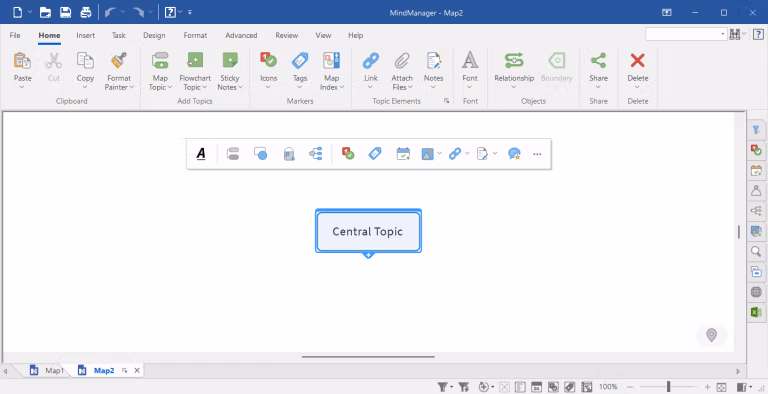
Task: Click the Font icon in ribbon
Action: pos(470,60)
